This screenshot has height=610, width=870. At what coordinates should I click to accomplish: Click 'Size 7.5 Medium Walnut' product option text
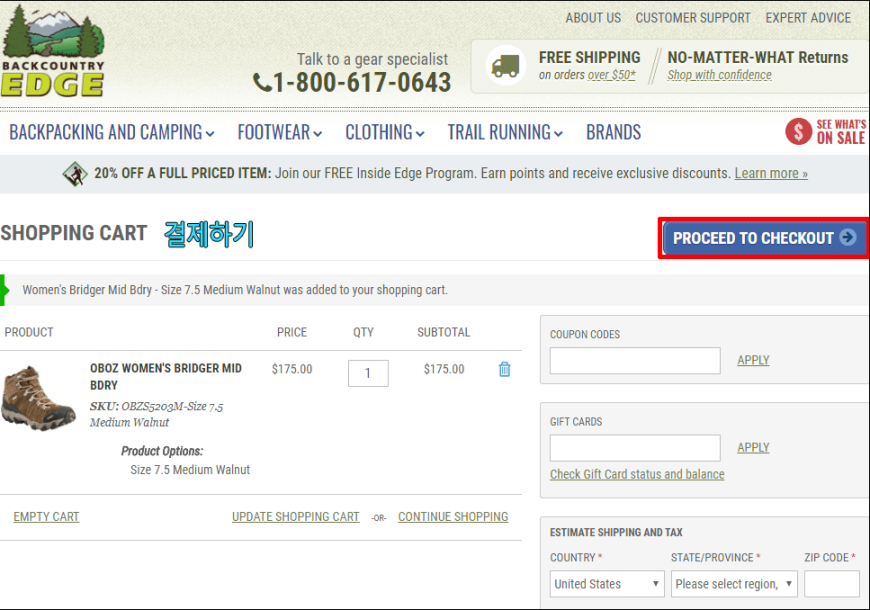190,470
